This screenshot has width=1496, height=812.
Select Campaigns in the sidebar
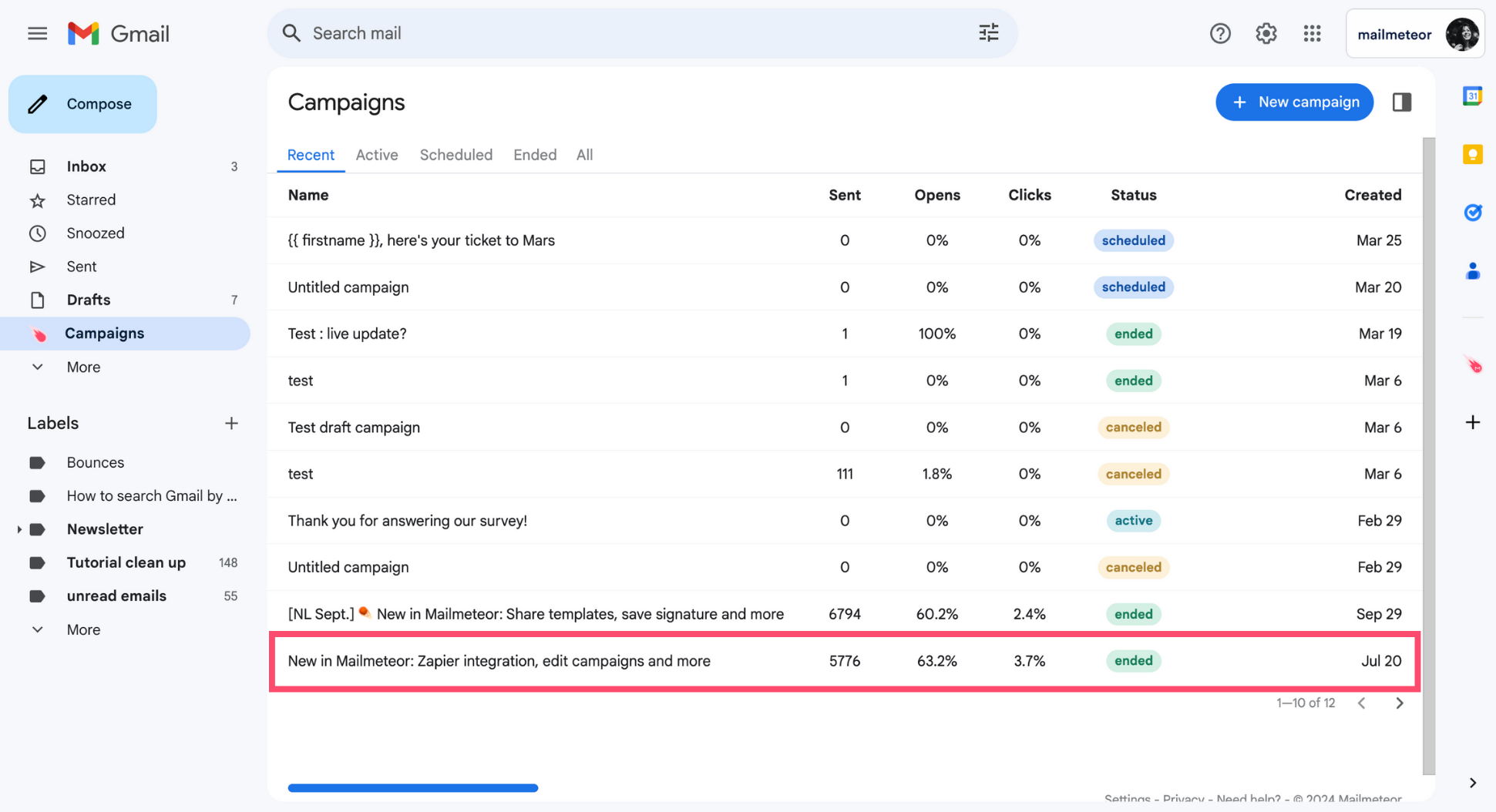click(126, 334)
